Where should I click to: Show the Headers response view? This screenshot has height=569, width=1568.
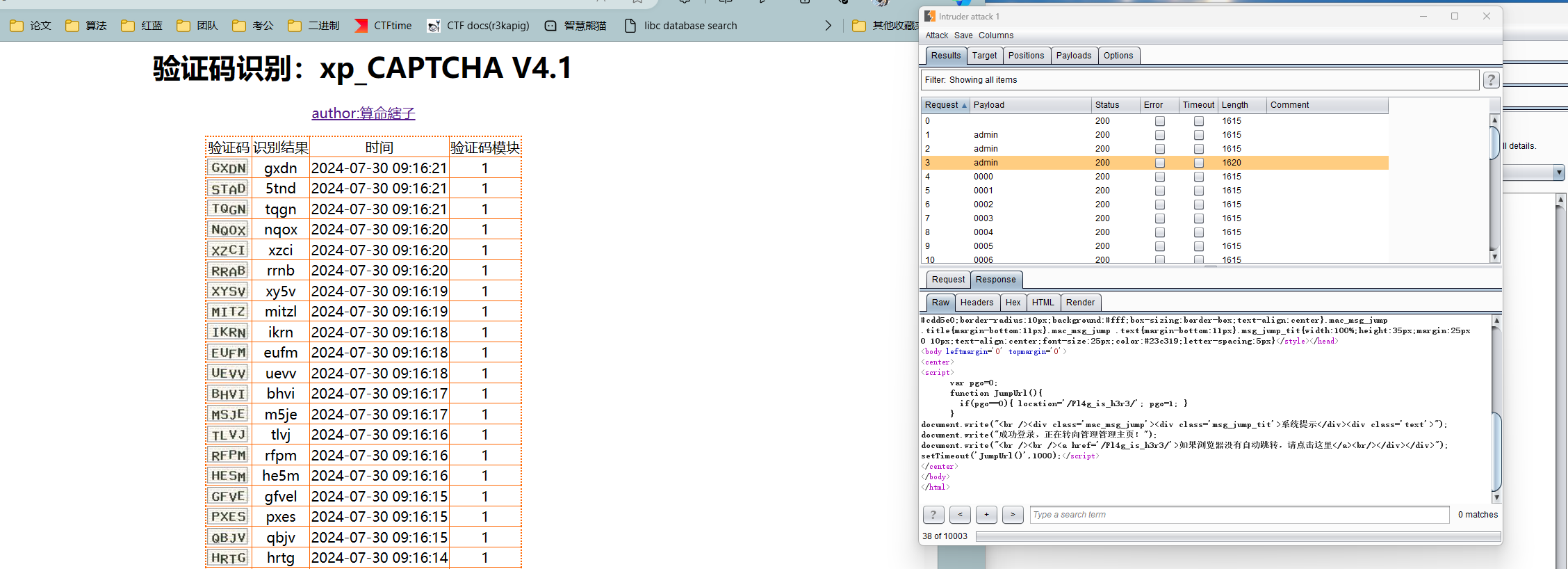(977, 303)
